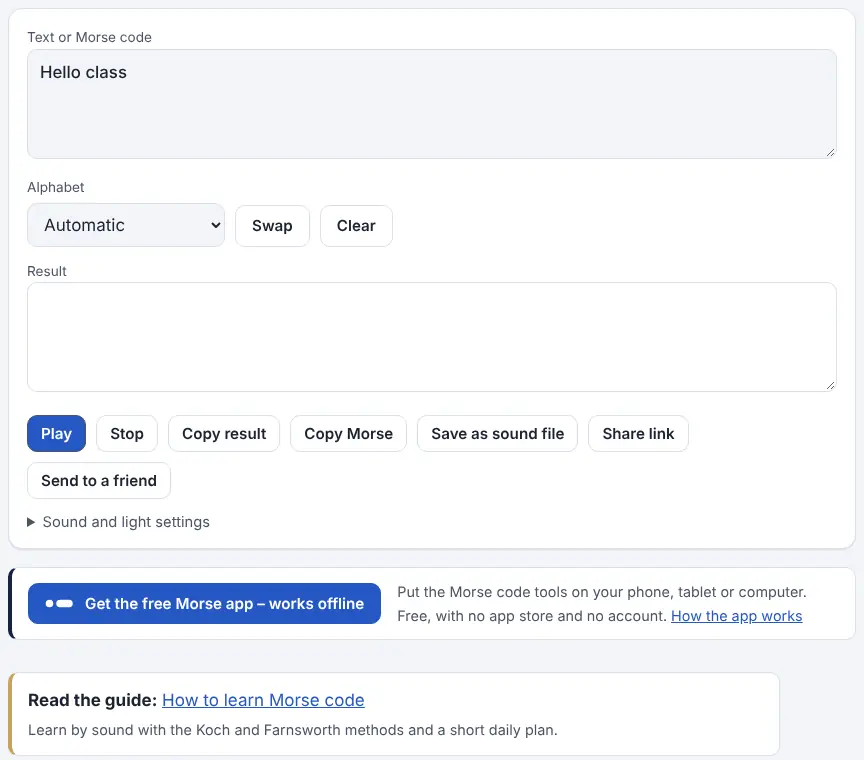Focus the empty Result text area
Screen dimensions: 864x760
pos(431,337)
